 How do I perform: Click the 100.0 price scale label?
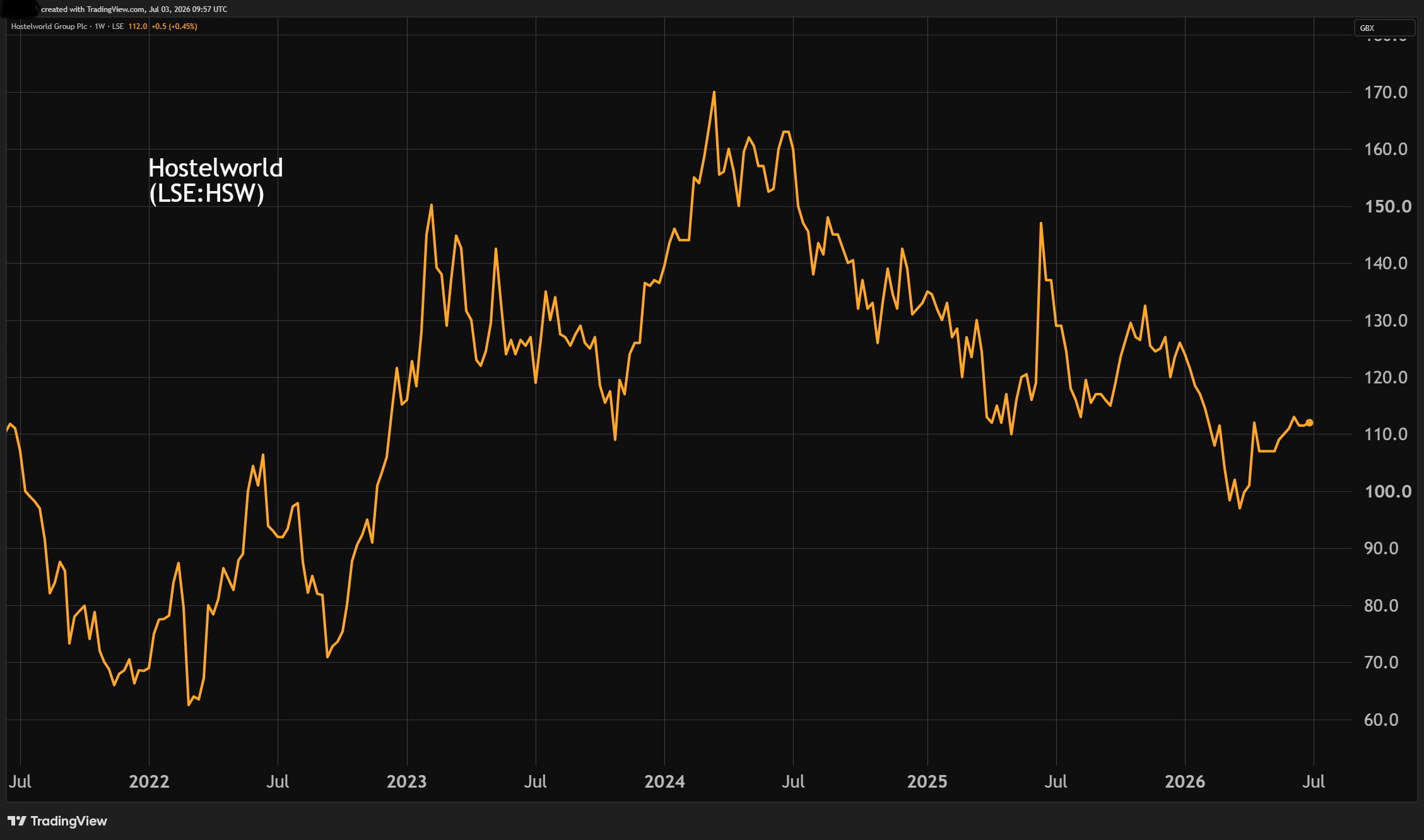point(1387,491)
